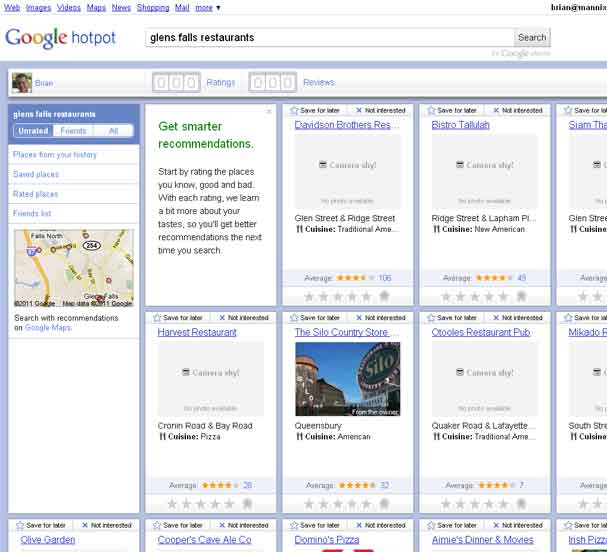Open News in top navigation
The image size is (607, 552).
click(x=121, y=7)
